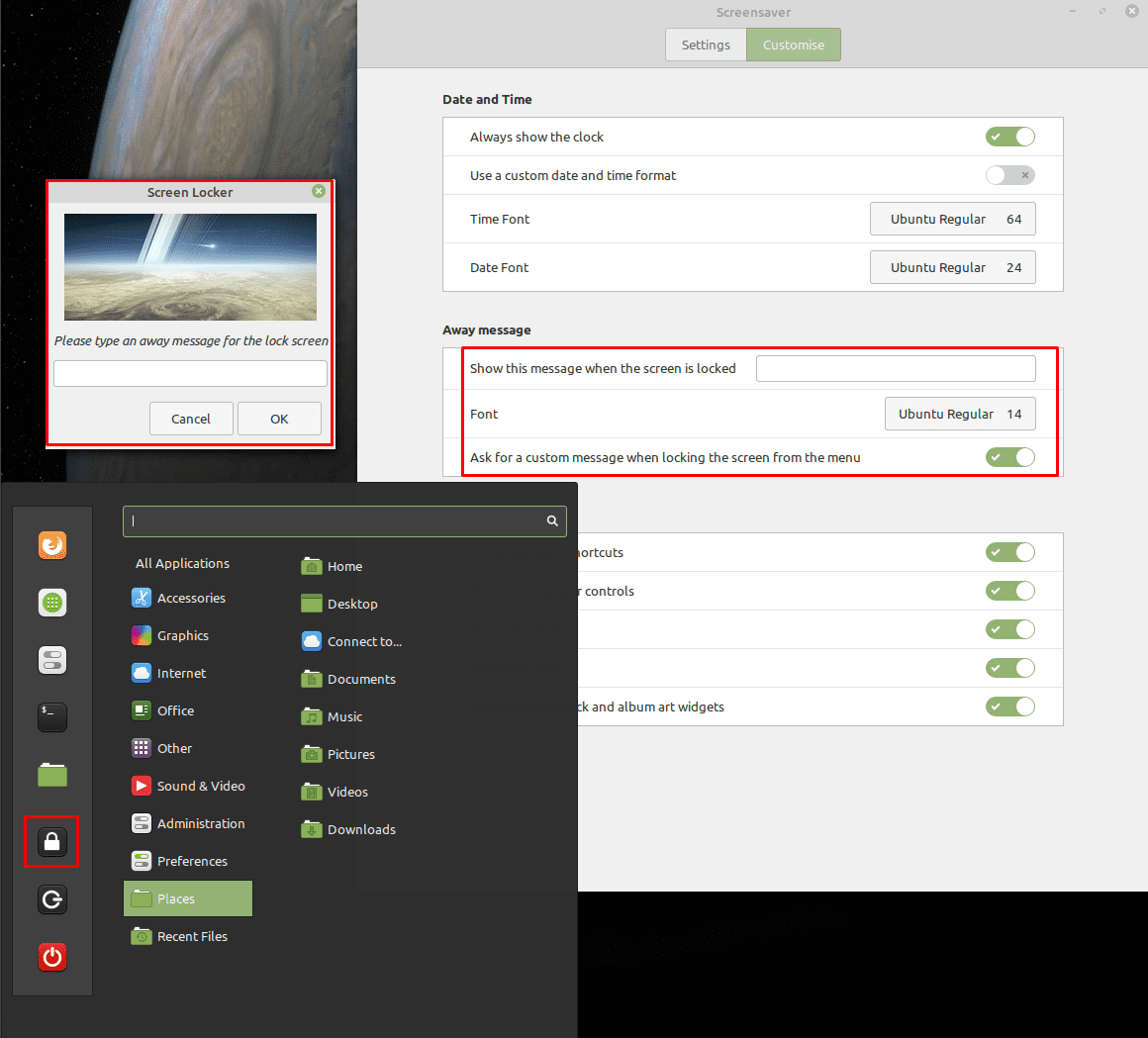The image size is (1148, 1038).
Task: Click OK in Screen Locker dialog
Action: [x=279, y=419]
